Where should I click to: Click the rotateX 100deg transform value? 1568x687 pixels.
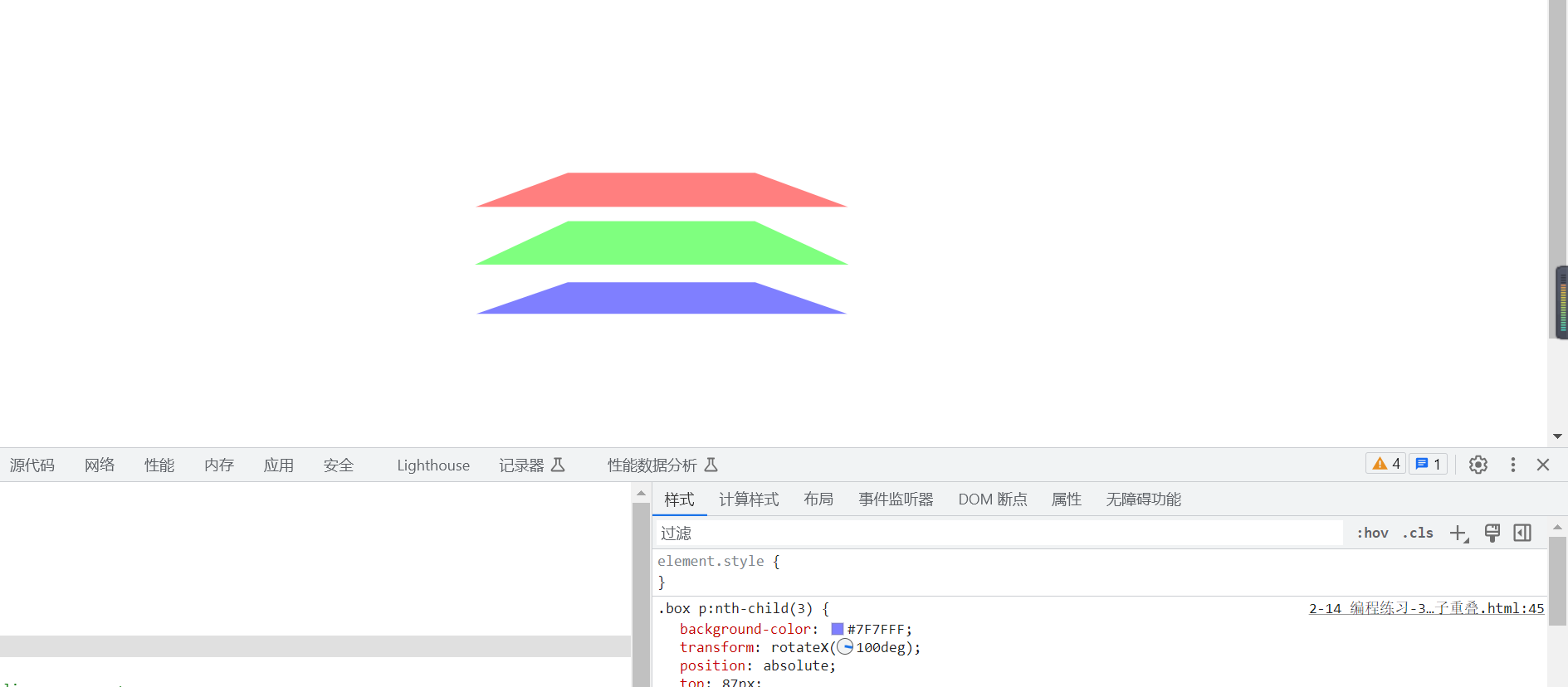pyautogui.click(x=842, y=647)
